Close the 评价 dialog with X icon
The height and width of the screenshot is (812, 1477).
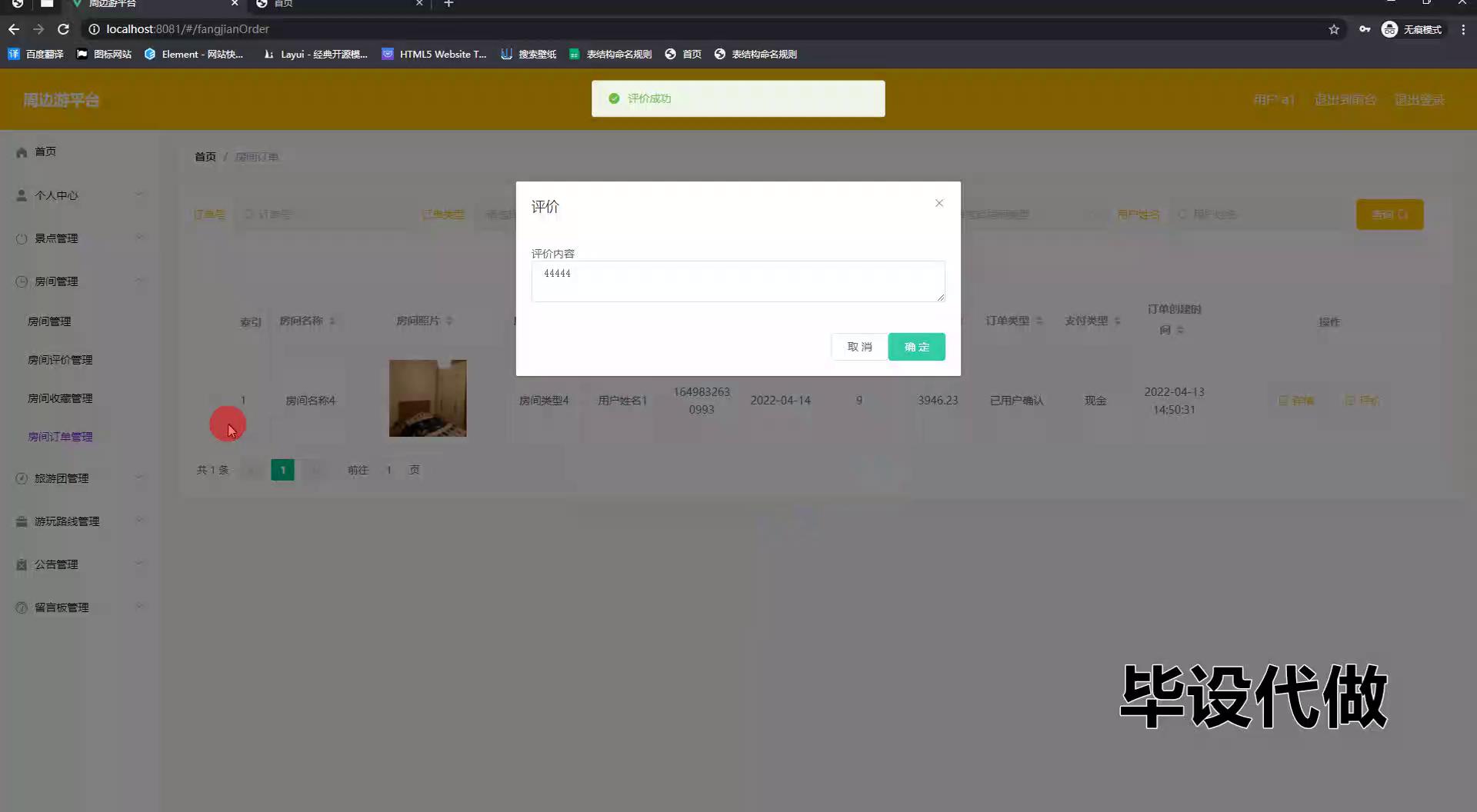coord(939,203)
